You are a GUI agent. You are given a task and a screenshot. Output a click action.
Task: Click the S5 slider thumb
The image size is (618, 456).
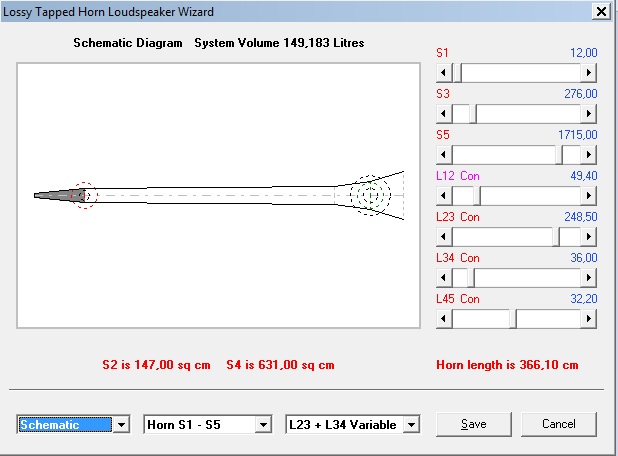pyautogui.click(x=559, y=154)
